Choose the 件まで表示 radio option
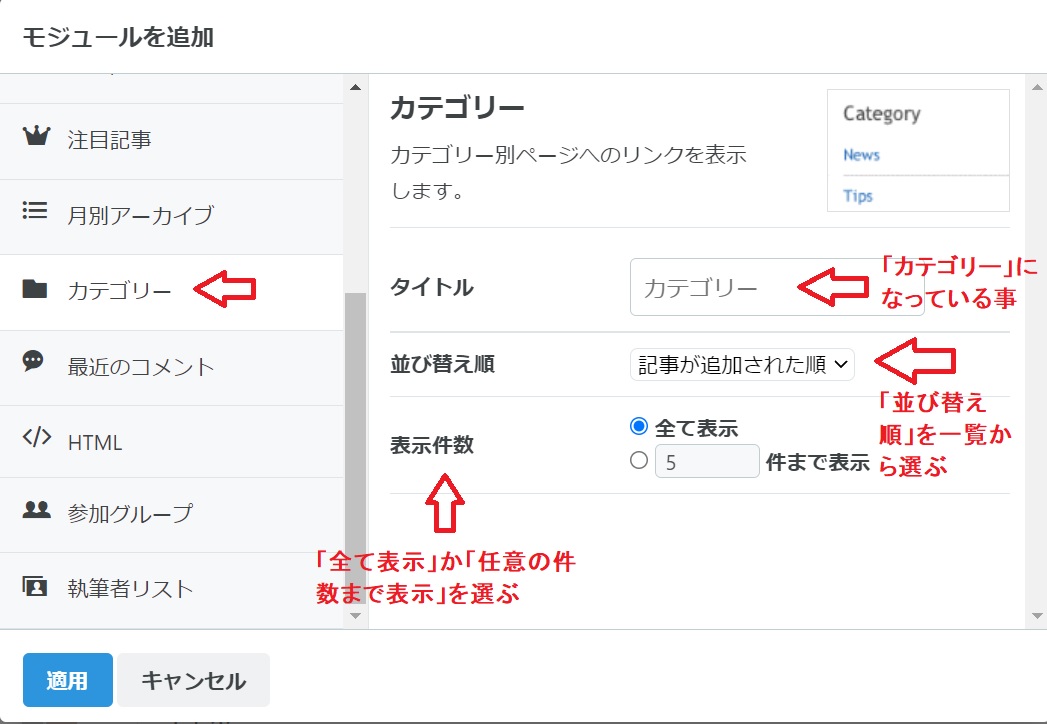Screen dimensions: 1047x724 tap(637, 459)
